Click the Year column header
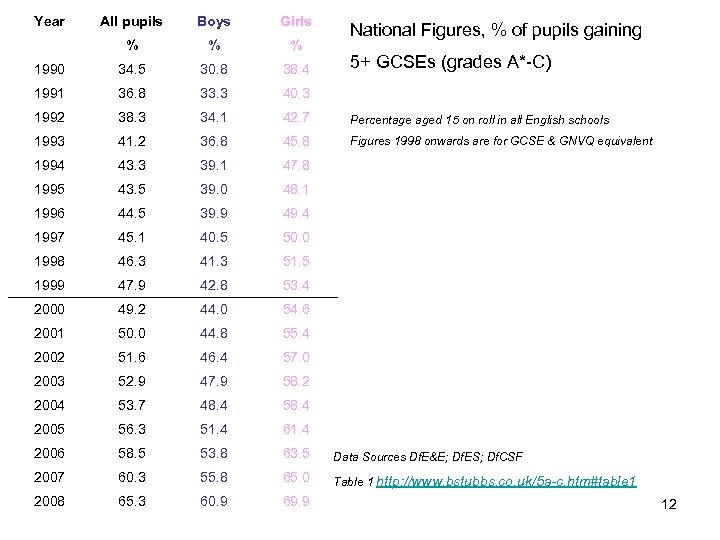This screenshot has width=720, height=540. point(49,21)
